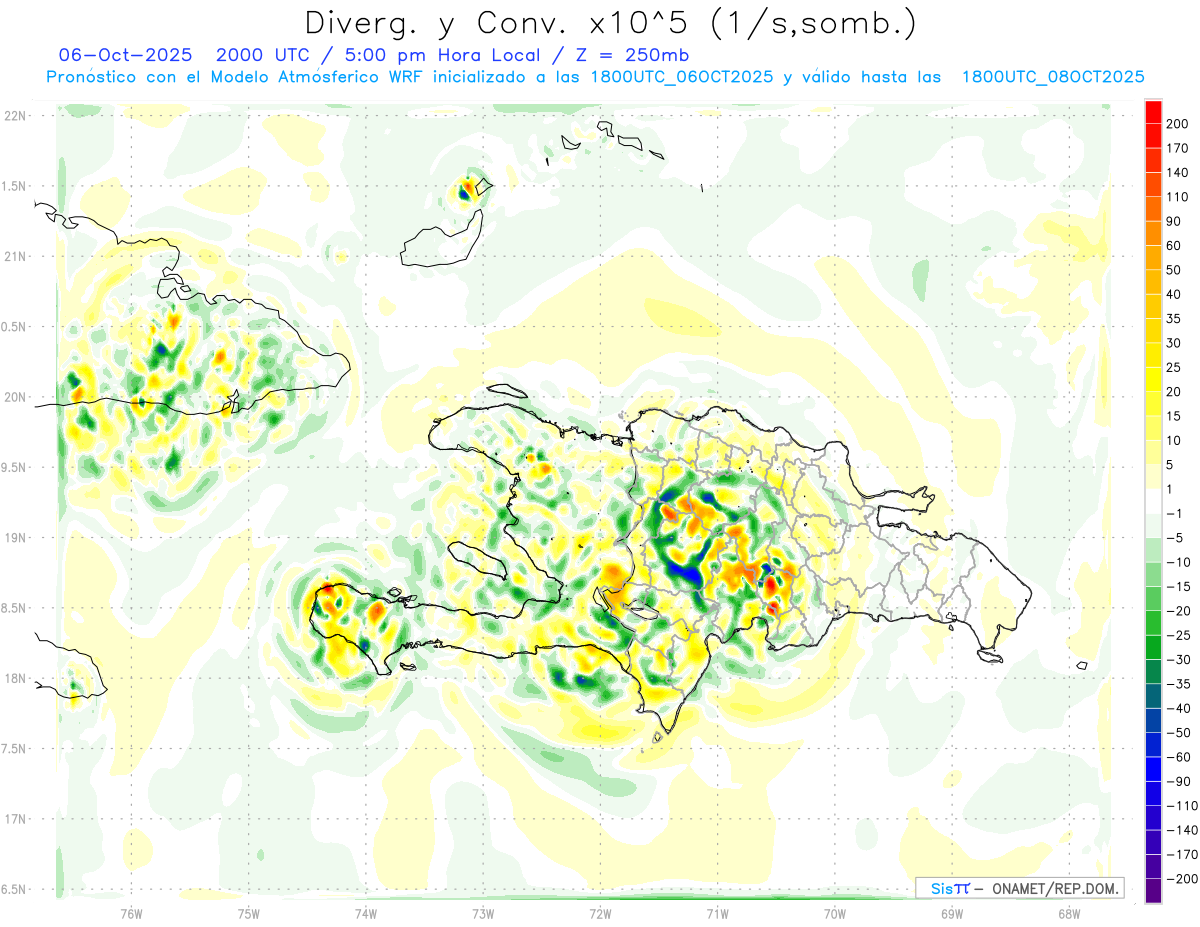This screenshot has width=1200, height=927.
Task: Click the "76W" longitude axis label
Action: click(x=131, y=912)
